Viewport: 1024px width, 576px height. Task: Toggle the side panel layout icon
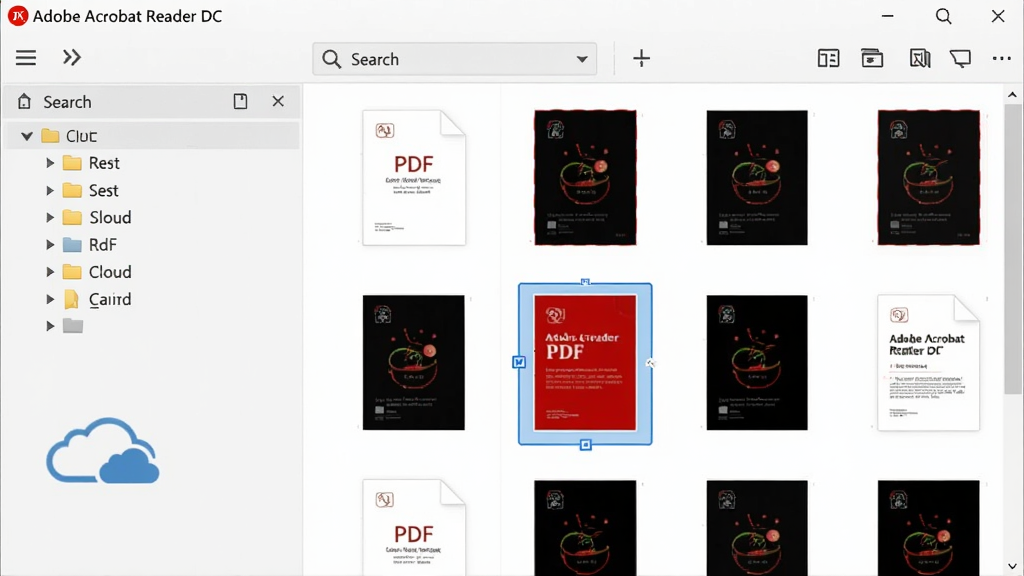tap(829, 58)
